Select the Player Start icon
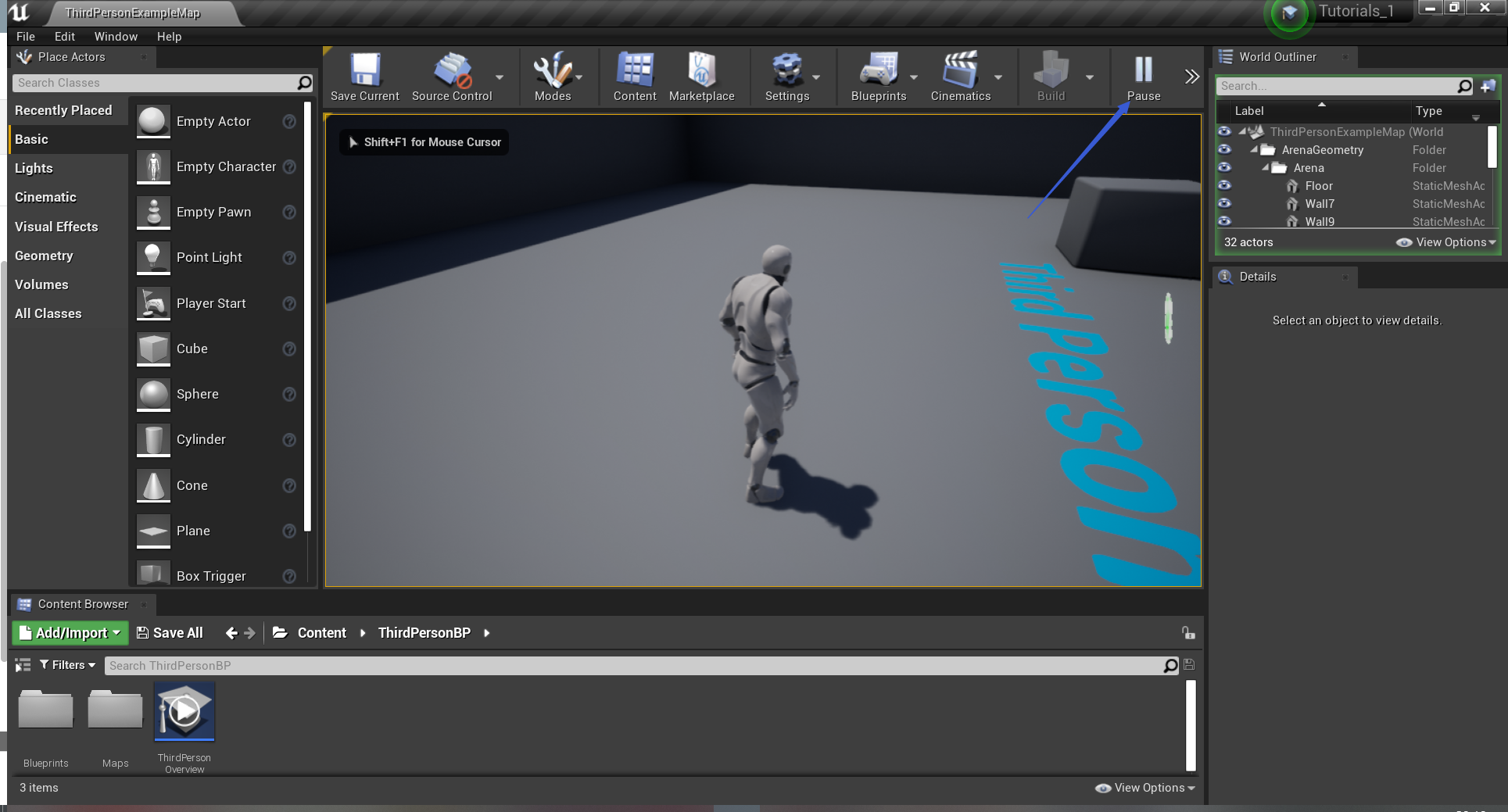 [x=153, y=303]
